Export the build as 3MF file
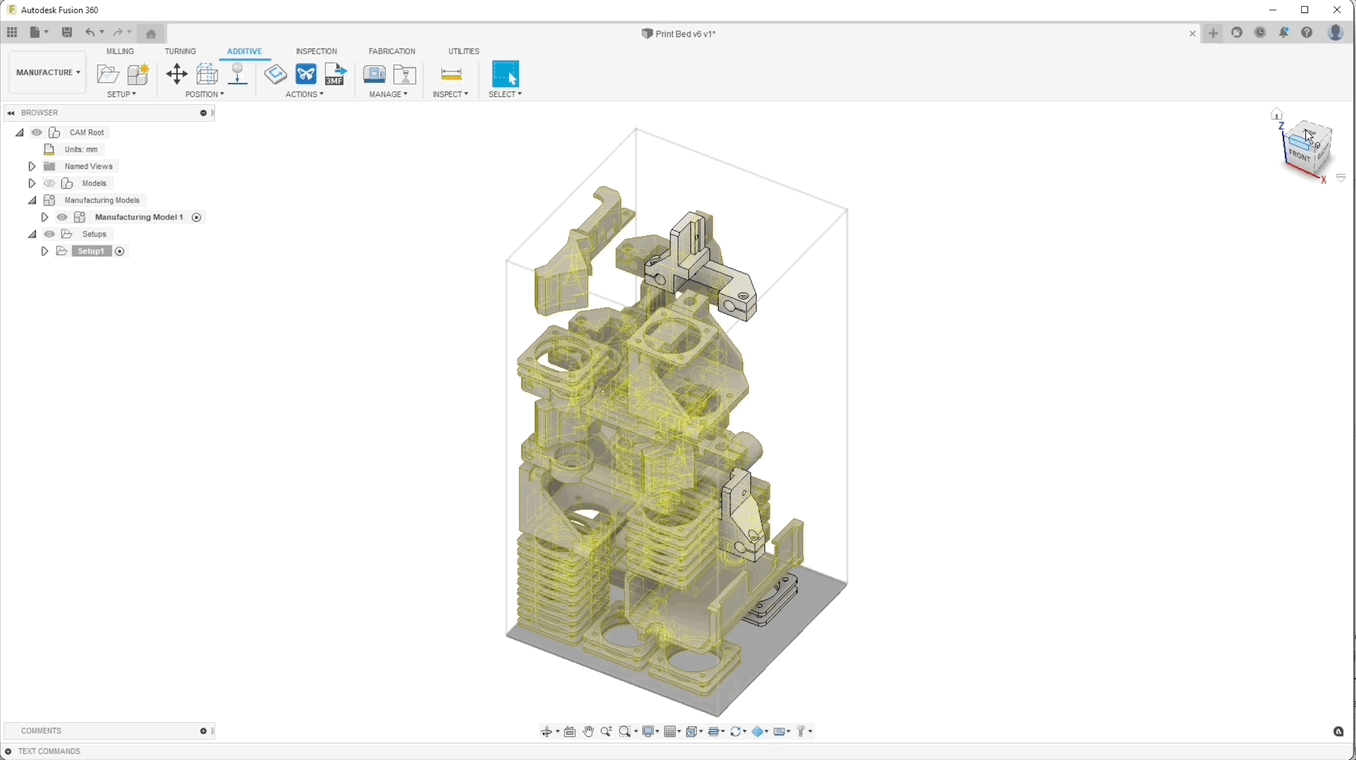1356x760 pixels. pos(335,74)
